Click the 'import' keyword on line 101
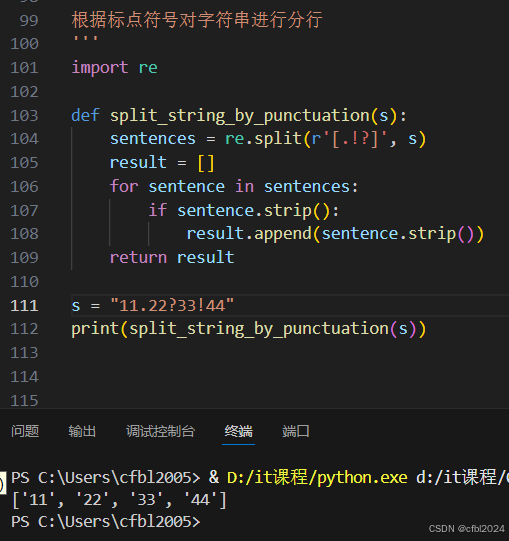Screen dimensions: 509x541 pos(100,67)
